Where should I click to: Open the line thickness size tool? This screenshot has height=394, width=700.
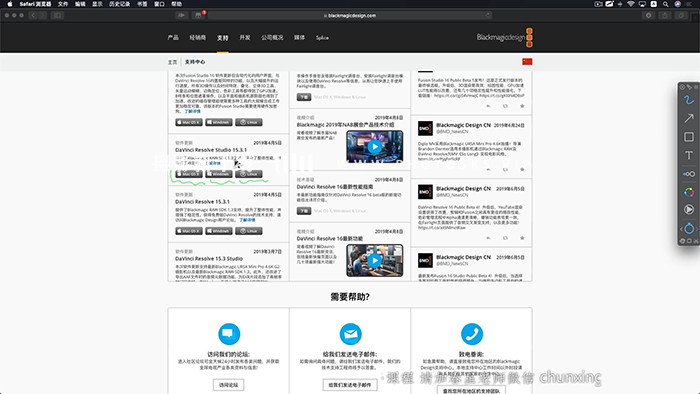[689, 174]
